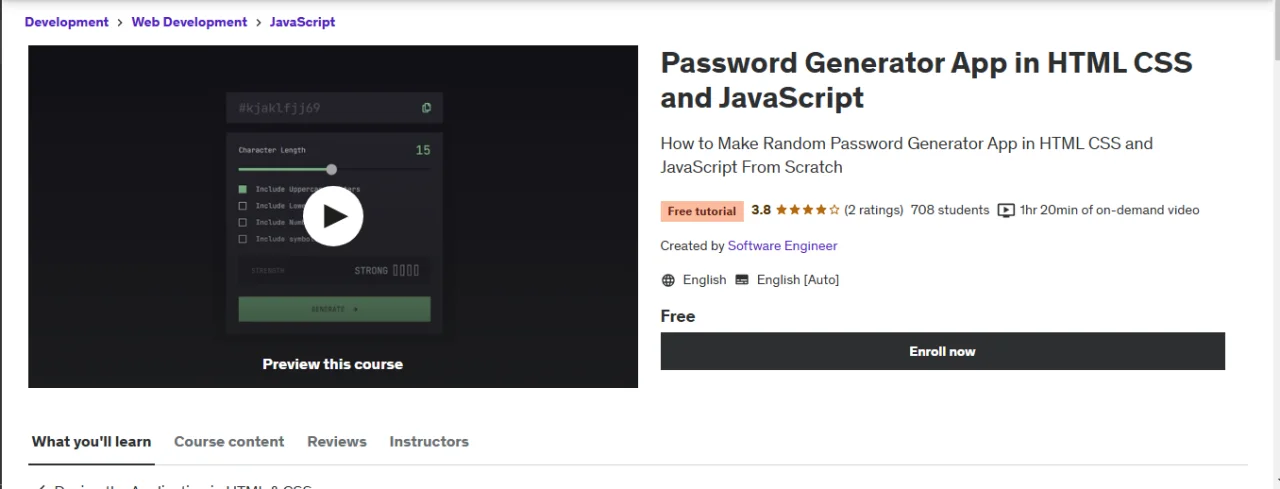Click the (2 ratings) text
Screen dimensions: 1280x489
tap(874, 210)
